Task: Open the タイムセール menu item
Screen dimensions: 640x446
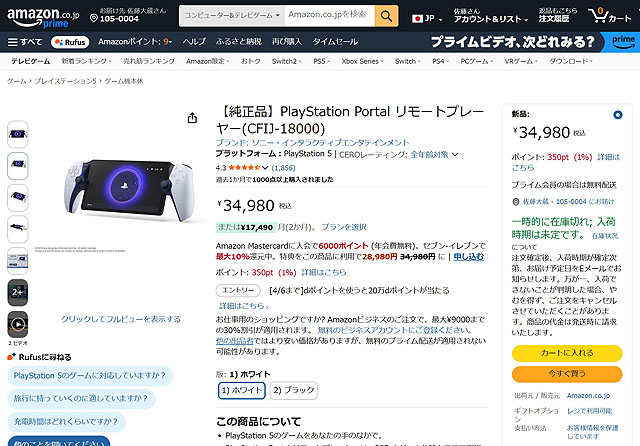Action: point(335,42)
